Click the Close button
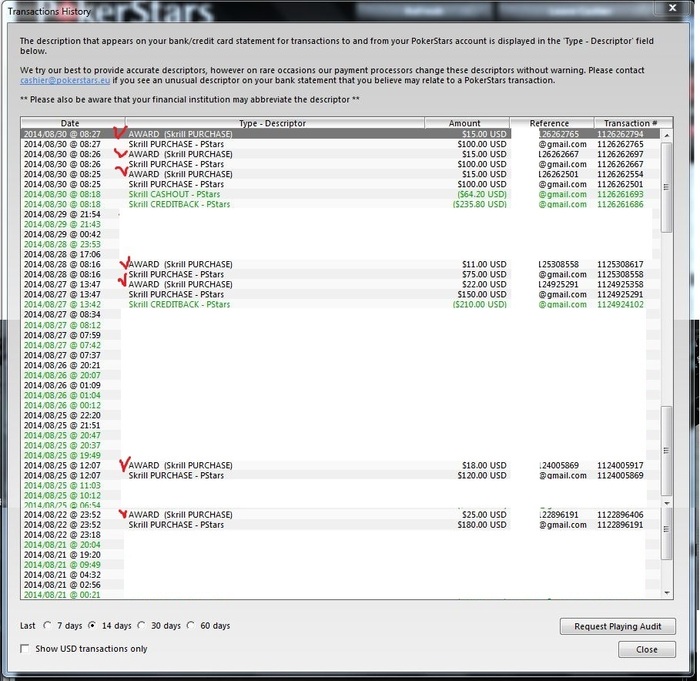The width and height of the screenshot is (700, 681). tap(646, 649)
